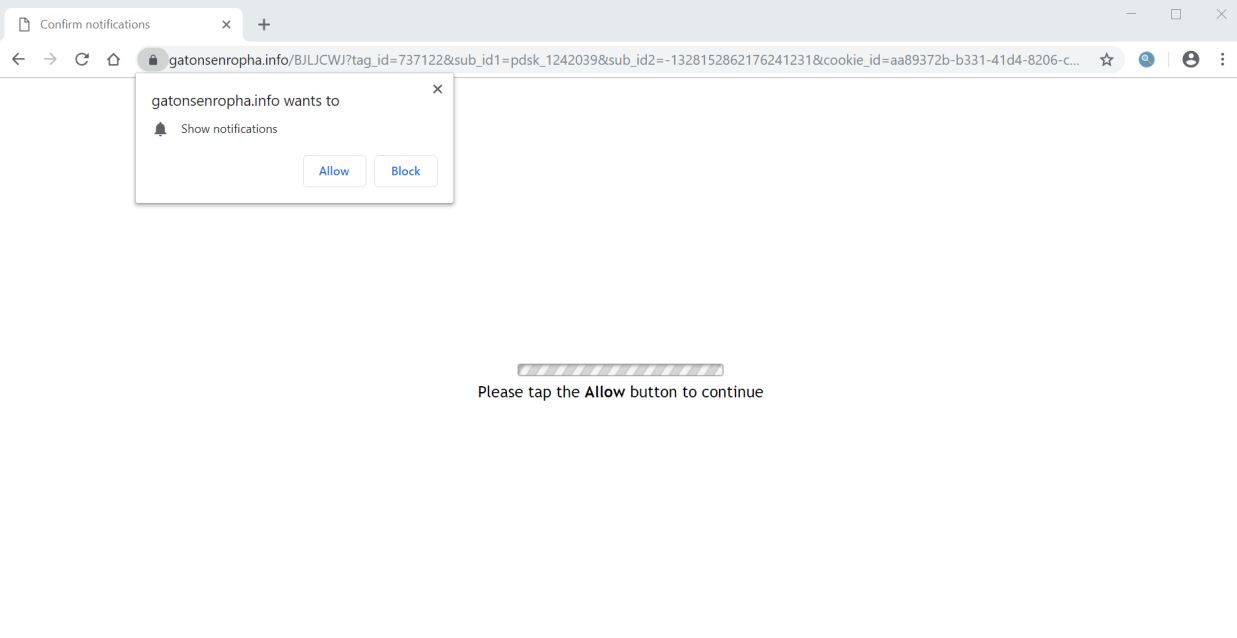Open a new tab with the plus button
The width and height of the screenshot is (1237, 638).
pos(263,24)
